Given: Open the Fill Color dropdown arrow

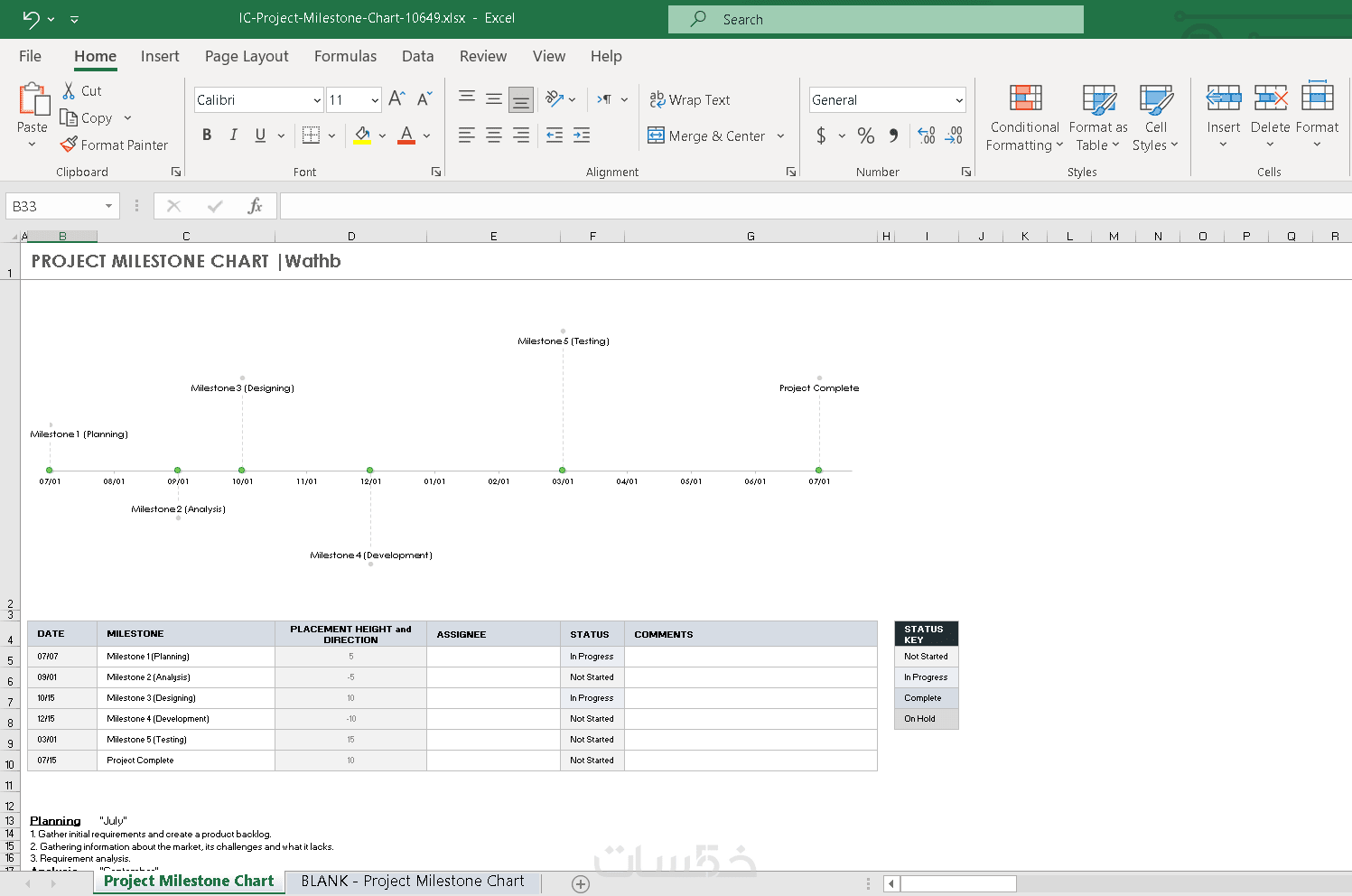Looking at the screenshot, I should click(383, 136).
